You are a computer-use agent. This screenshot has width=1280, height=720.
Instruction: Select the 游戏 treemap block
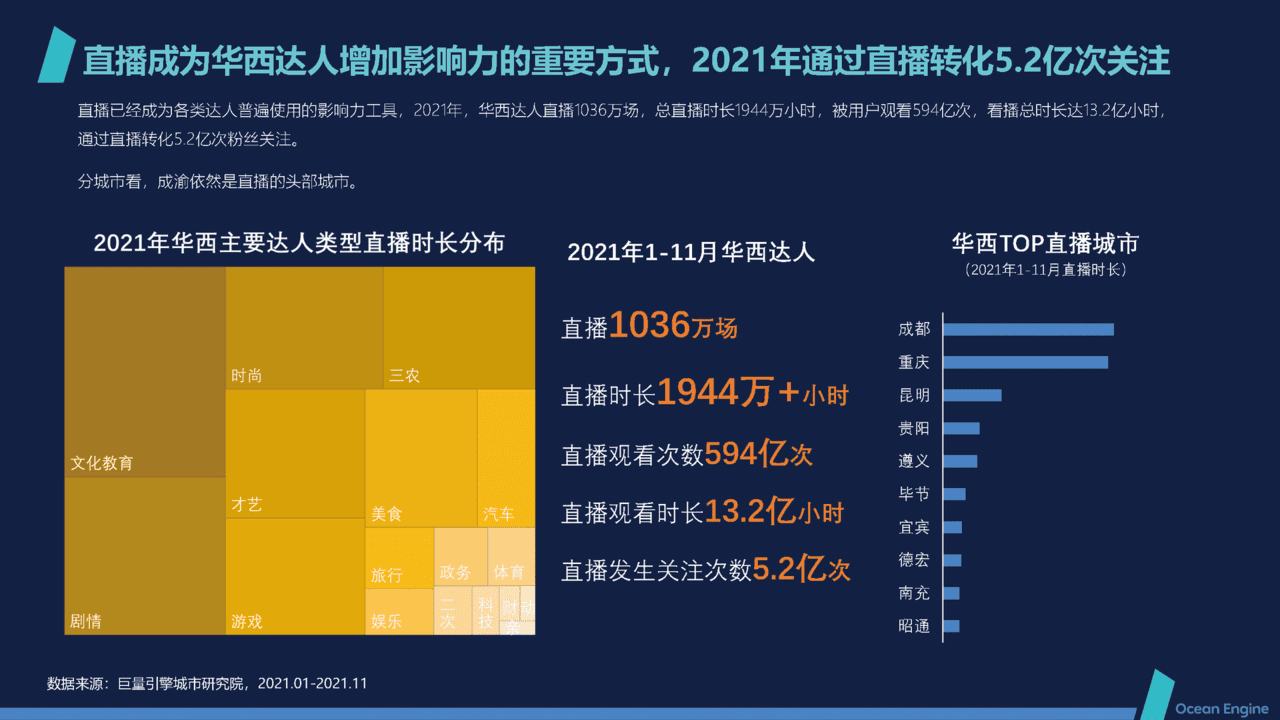click(x=295, y=576)
